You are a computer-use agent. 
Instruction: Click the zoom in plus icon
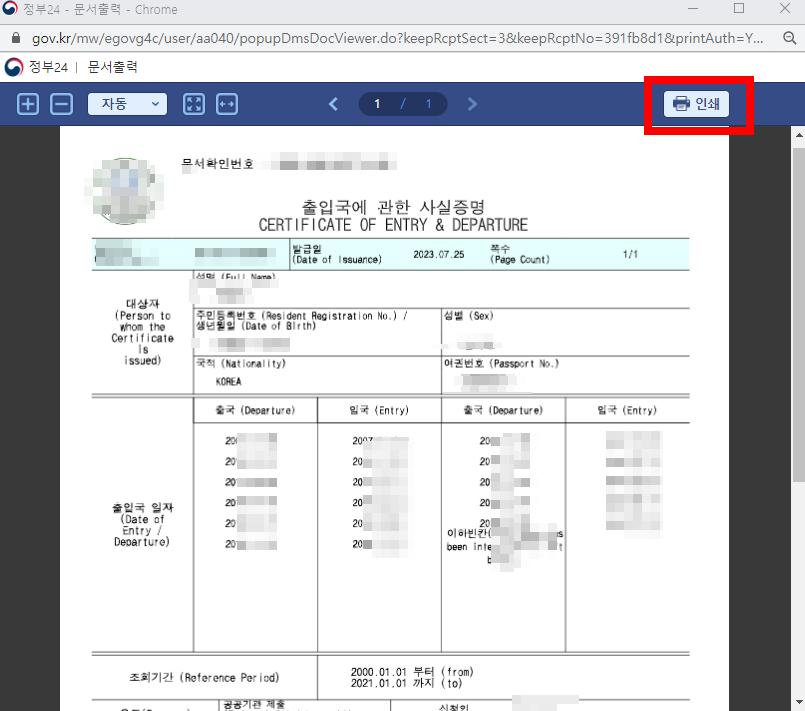click(28, 104)
